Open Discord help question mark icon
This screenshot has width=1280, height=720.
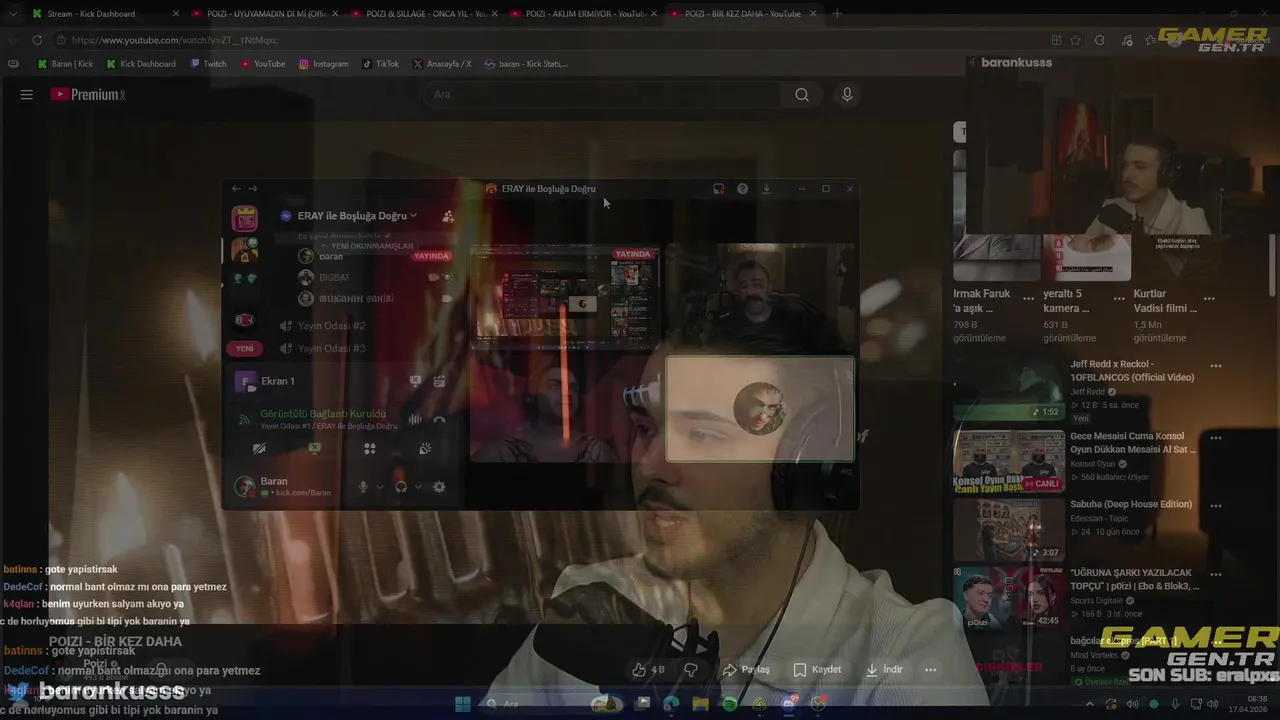click(742, 188)
